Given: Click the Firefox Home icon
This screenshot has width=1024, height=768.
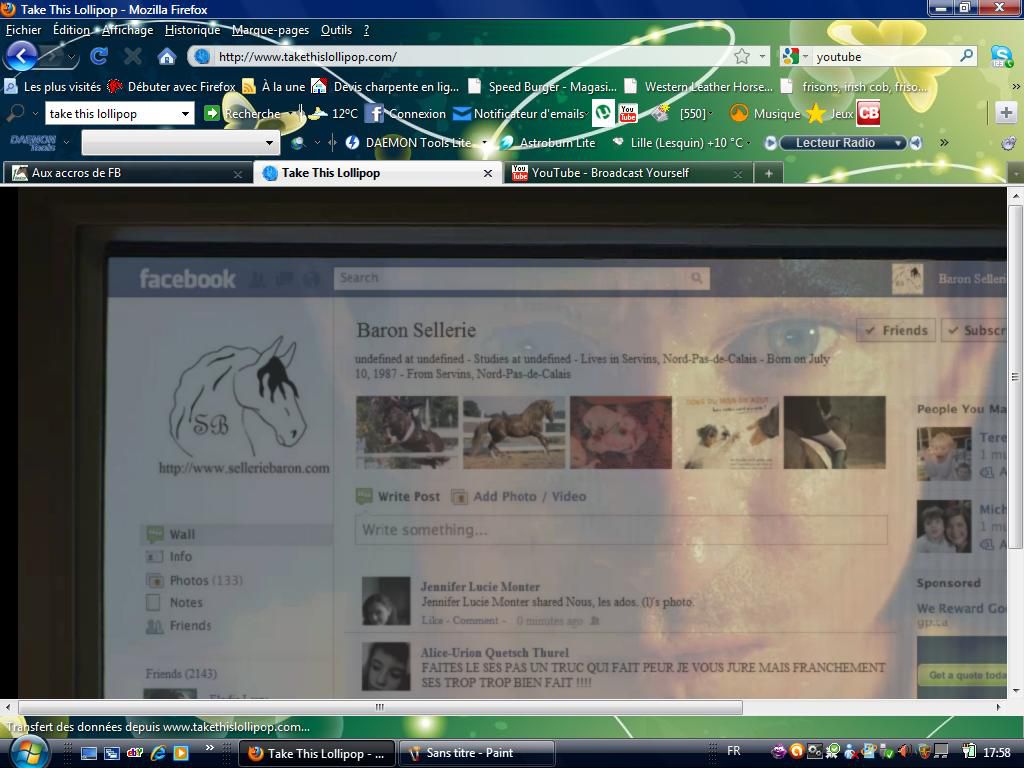Looking at the screenshot, I should tap(167, 56).
